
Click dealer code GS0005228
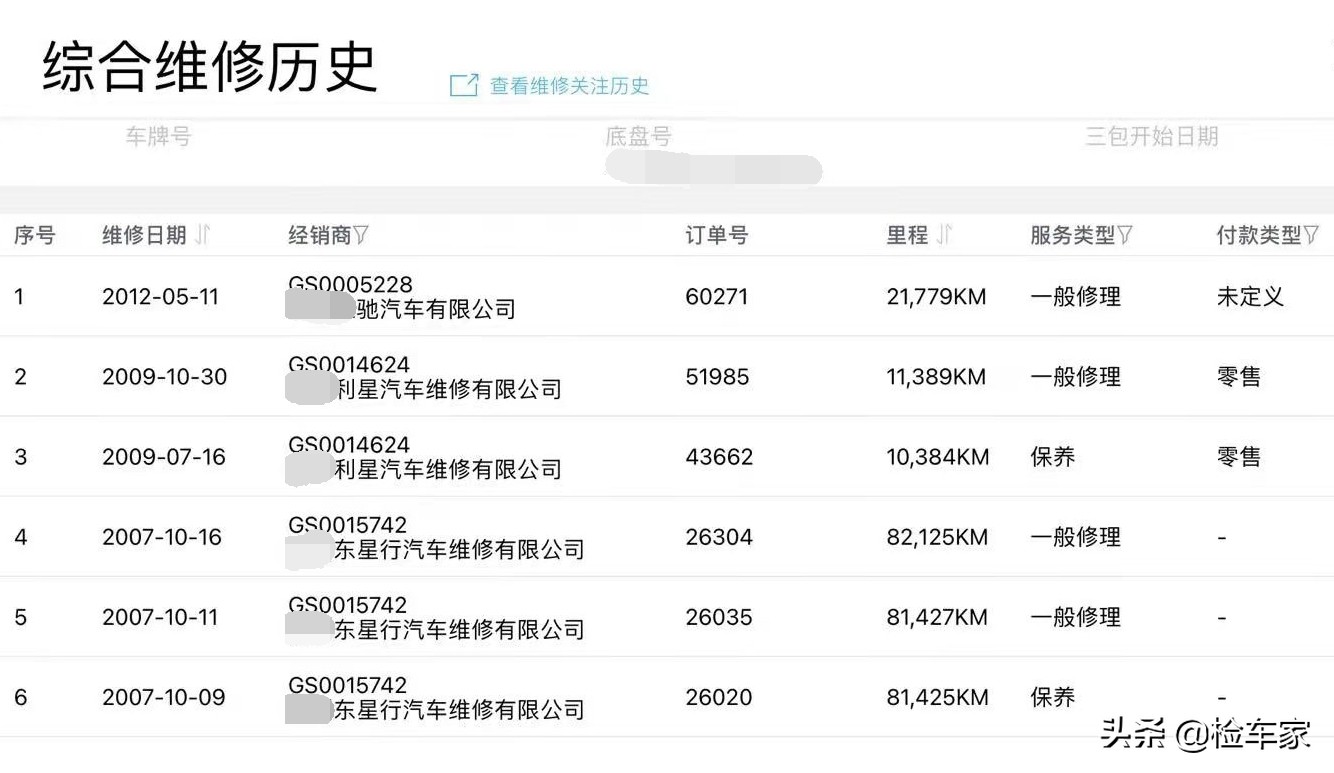point(350,285)
